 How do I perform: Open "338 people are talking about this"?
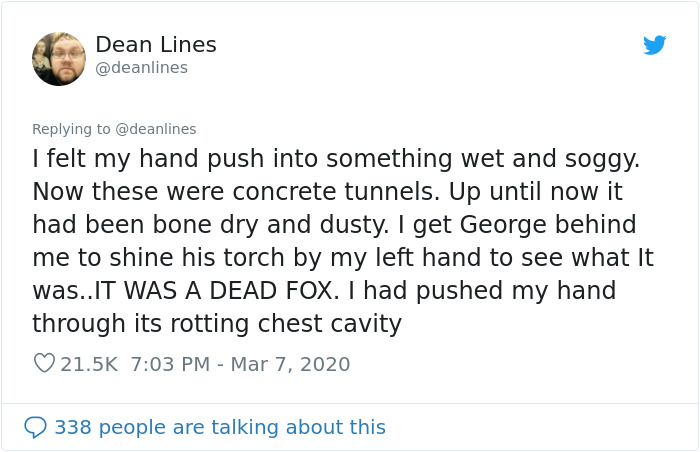(219, 427)
